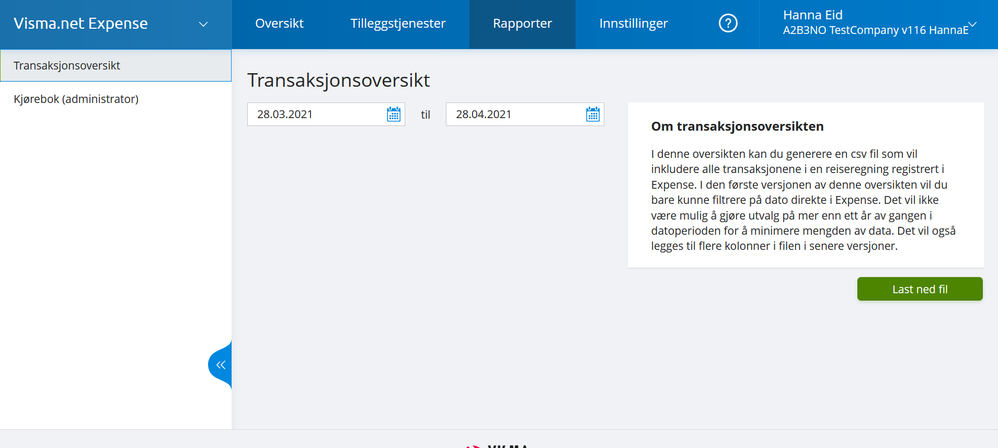The width and height of the screenshot is (998, 448).
Task: Select Transaksjonsoversikt in the sidebar
Action: click(x=116, y=66)
